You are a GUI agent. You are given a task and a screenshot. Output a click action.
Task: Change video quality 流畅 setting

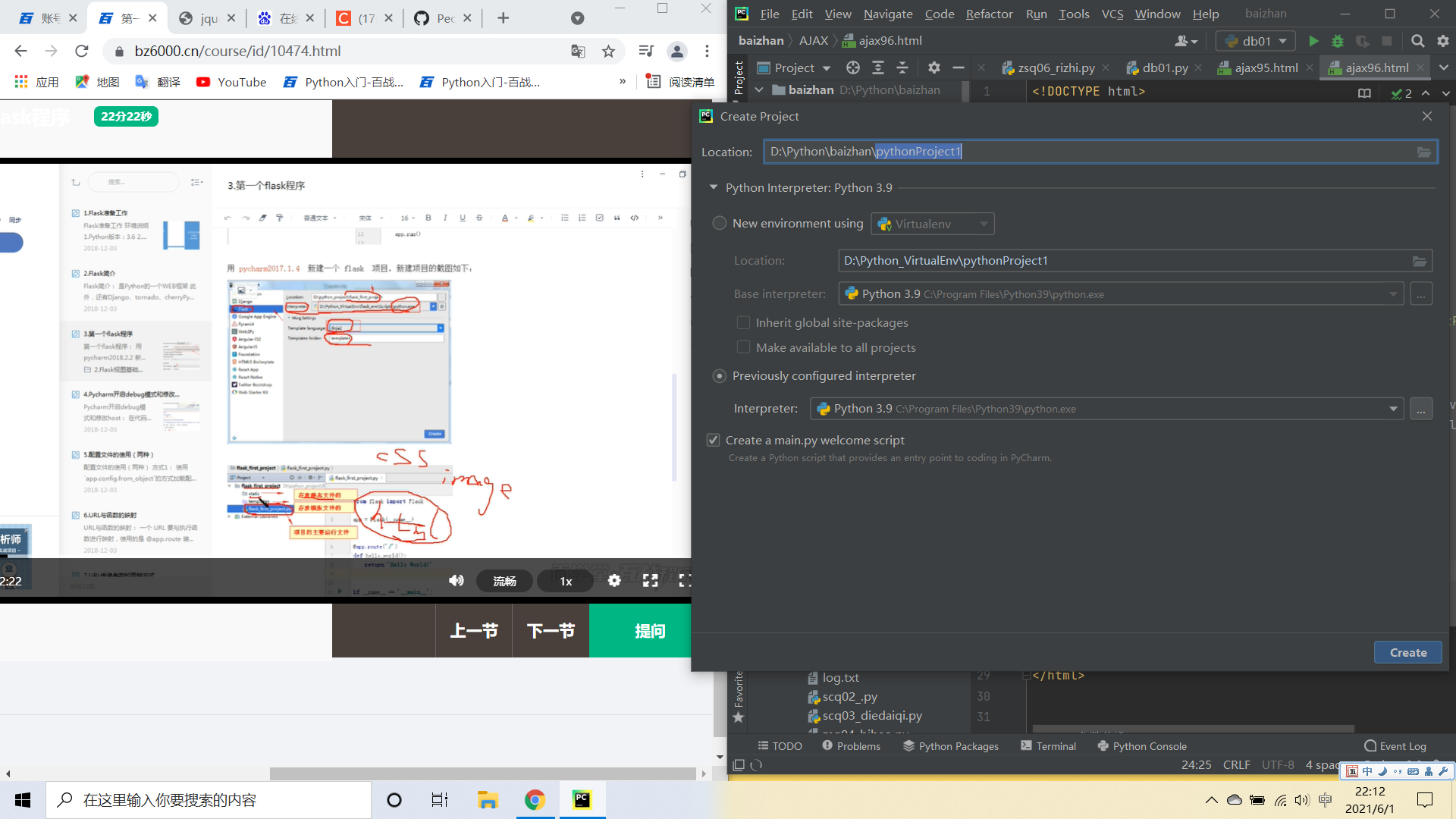click(x=504, y=581)
